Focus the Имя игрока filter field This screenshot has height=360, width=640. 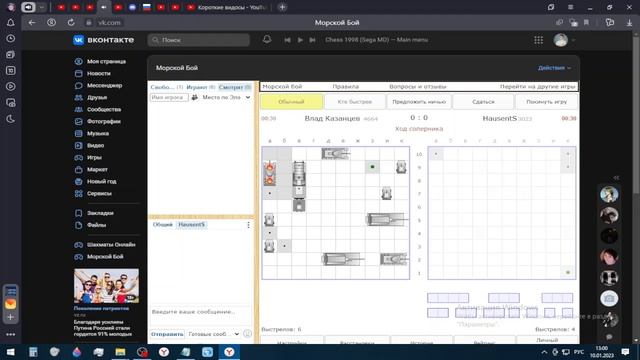[x=169, y=98]
